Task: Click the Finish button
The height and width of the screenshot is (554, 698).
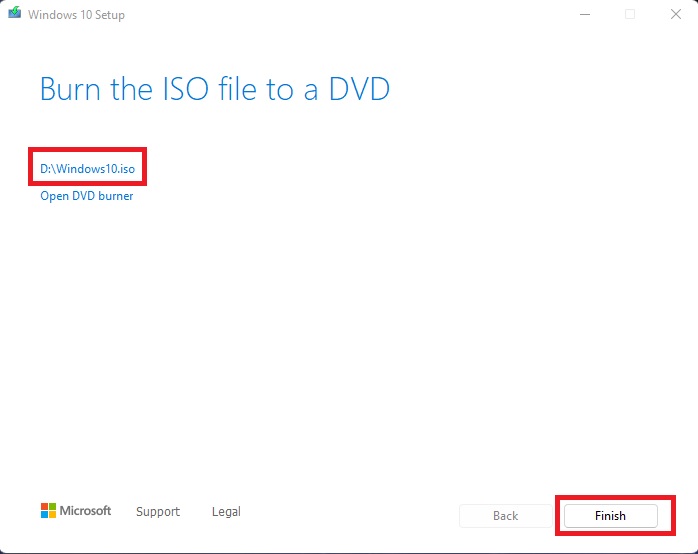Action: pyautogui.click(x=610, y=516)
